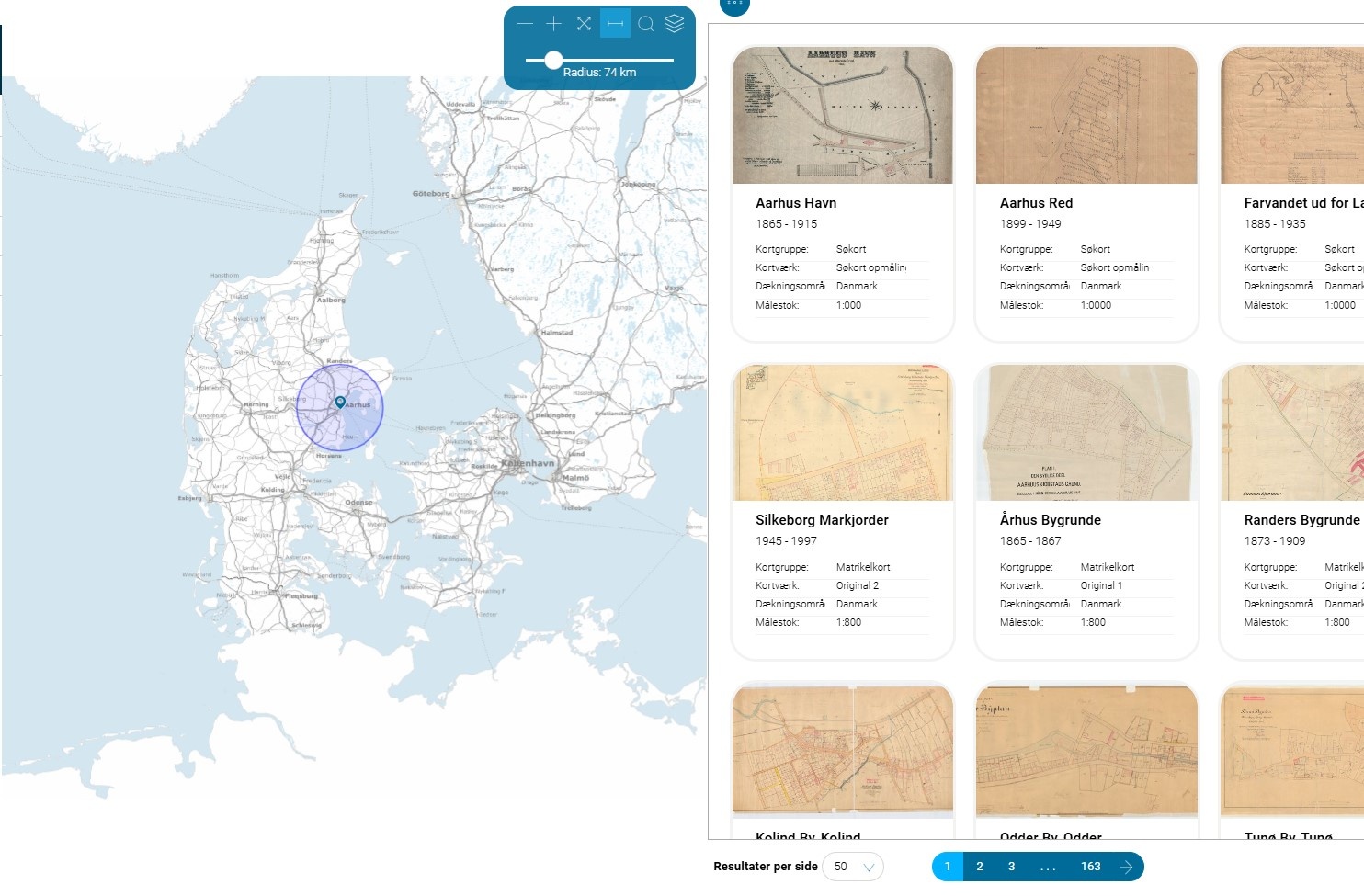Click the Radius: 74 km label

[x=599, y=73]
